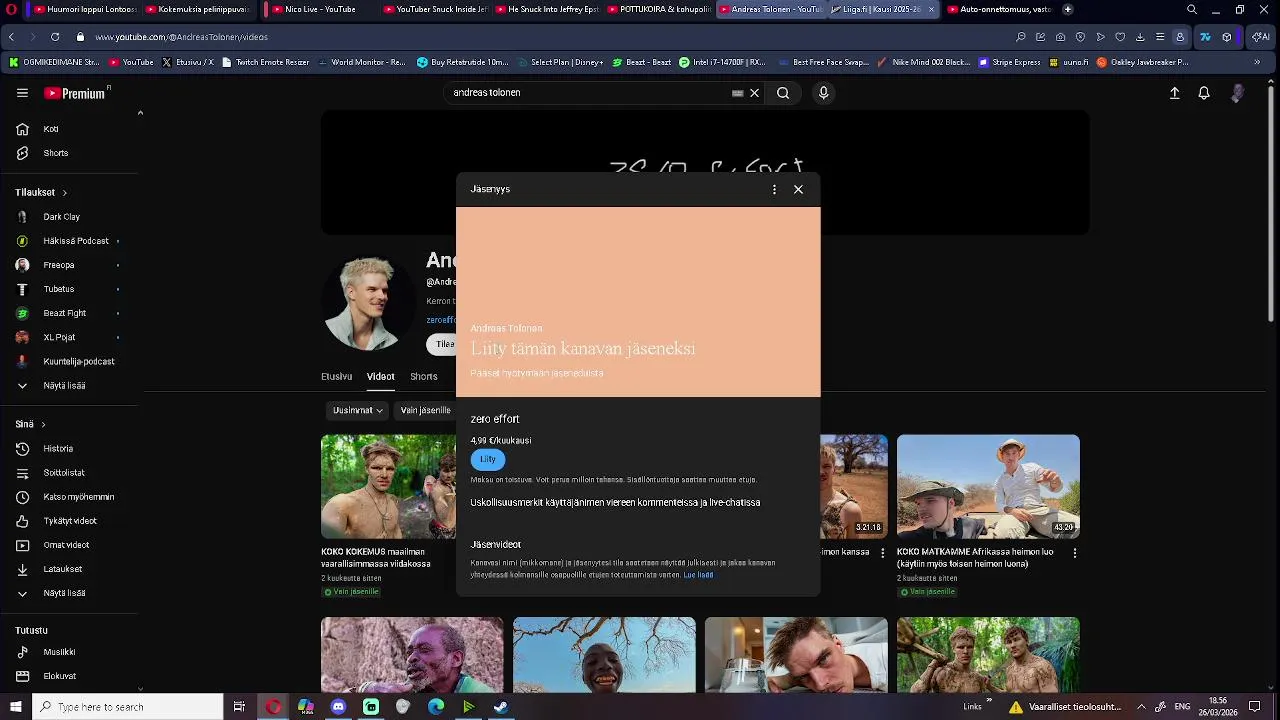This screenshot has width=1280, height=720.
Task: Open Tykätyt videot in the sidebar
Action: (68, 521)
